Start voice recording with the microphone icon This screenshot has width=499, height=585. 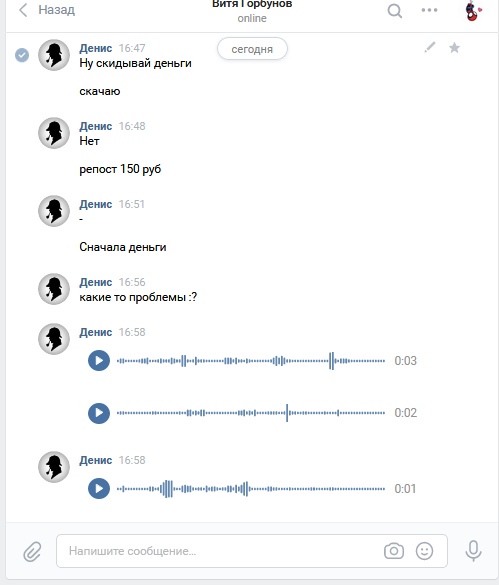[x=473, y=551]
